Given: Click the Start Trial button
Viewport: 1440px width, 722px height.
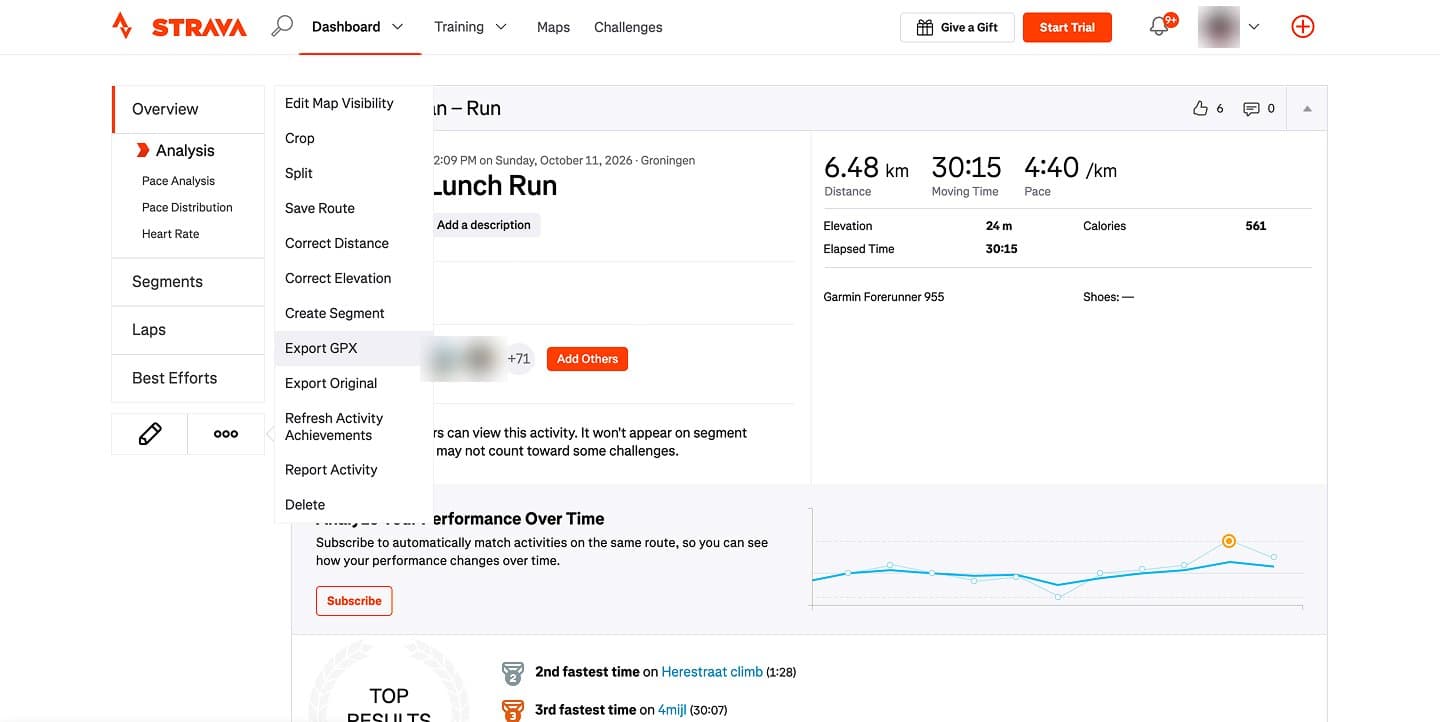Looking at the screenshot, I should point(1067,27).
